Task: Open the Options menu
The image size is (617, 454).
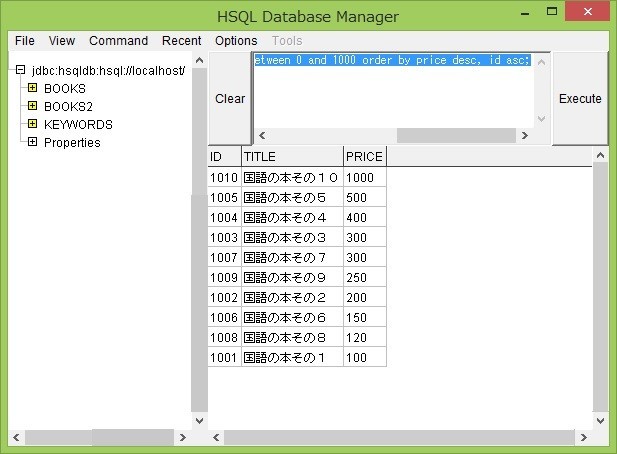Action: click(x=236, y=41)
